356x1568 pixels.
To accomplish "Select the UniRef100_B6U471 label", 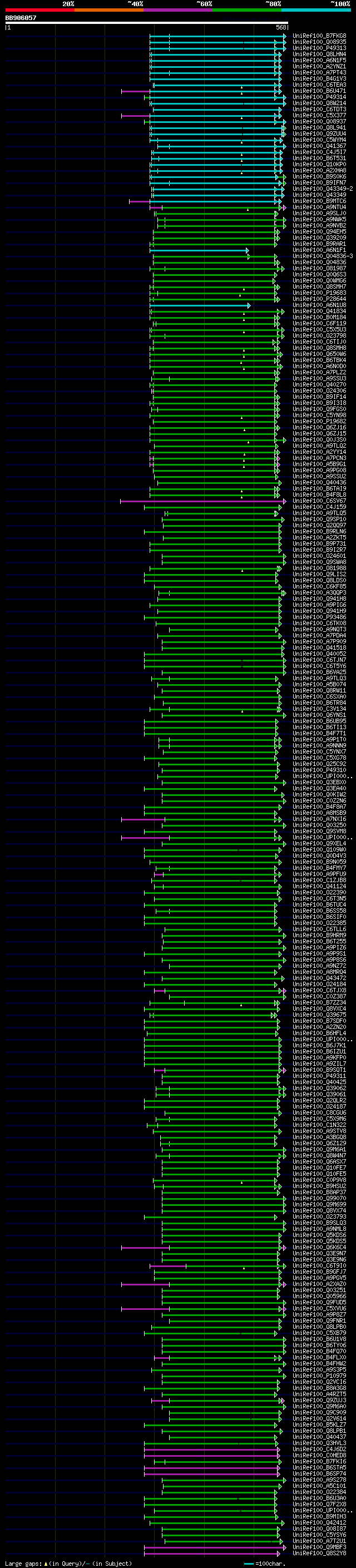I will [319, 91].
